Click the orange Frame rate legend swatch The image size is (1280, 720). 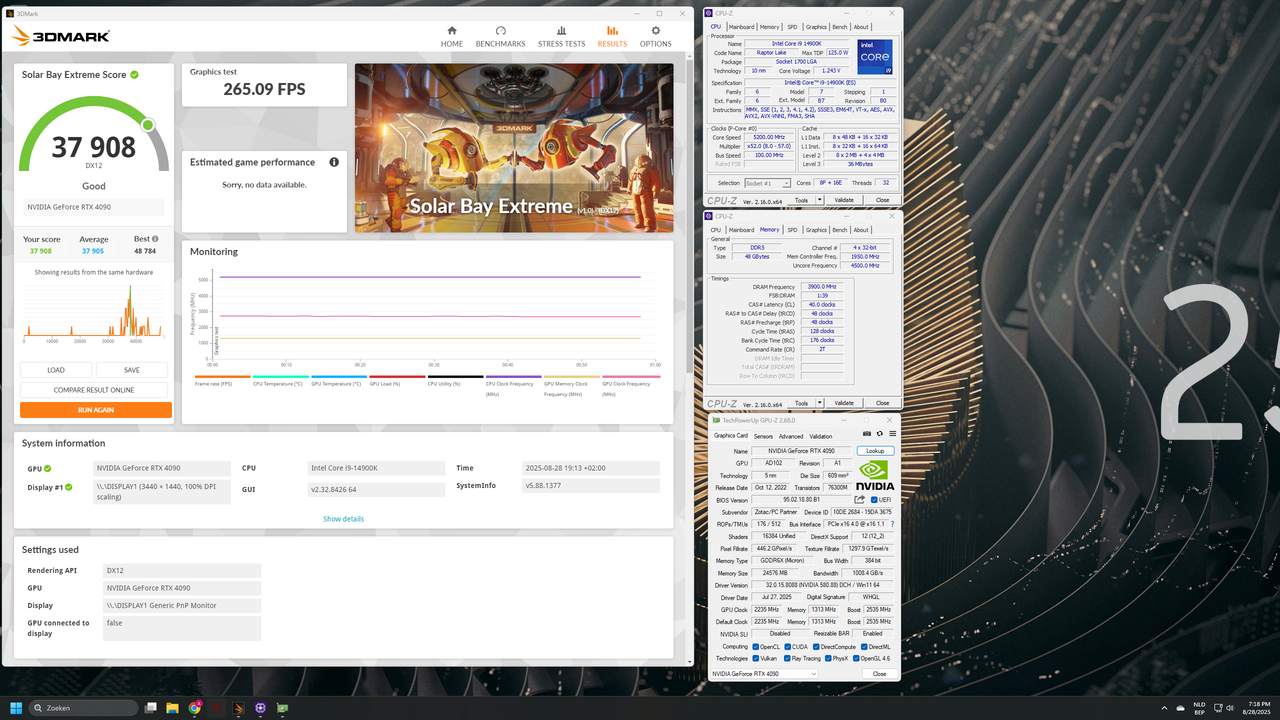tap(222, 377)
